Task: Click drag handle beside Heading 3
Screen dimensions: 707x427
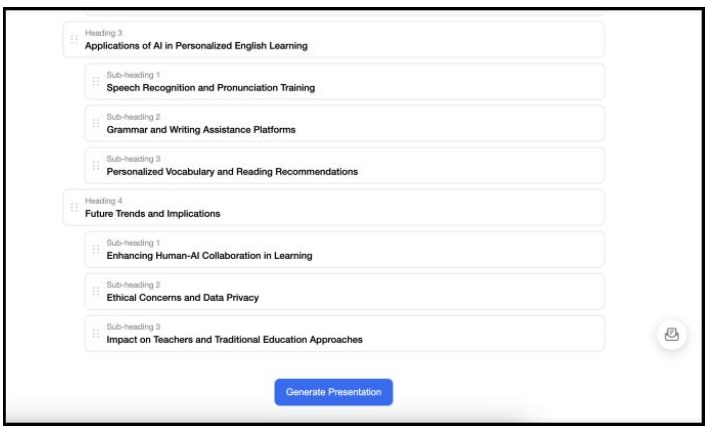Action: [74, 40]
